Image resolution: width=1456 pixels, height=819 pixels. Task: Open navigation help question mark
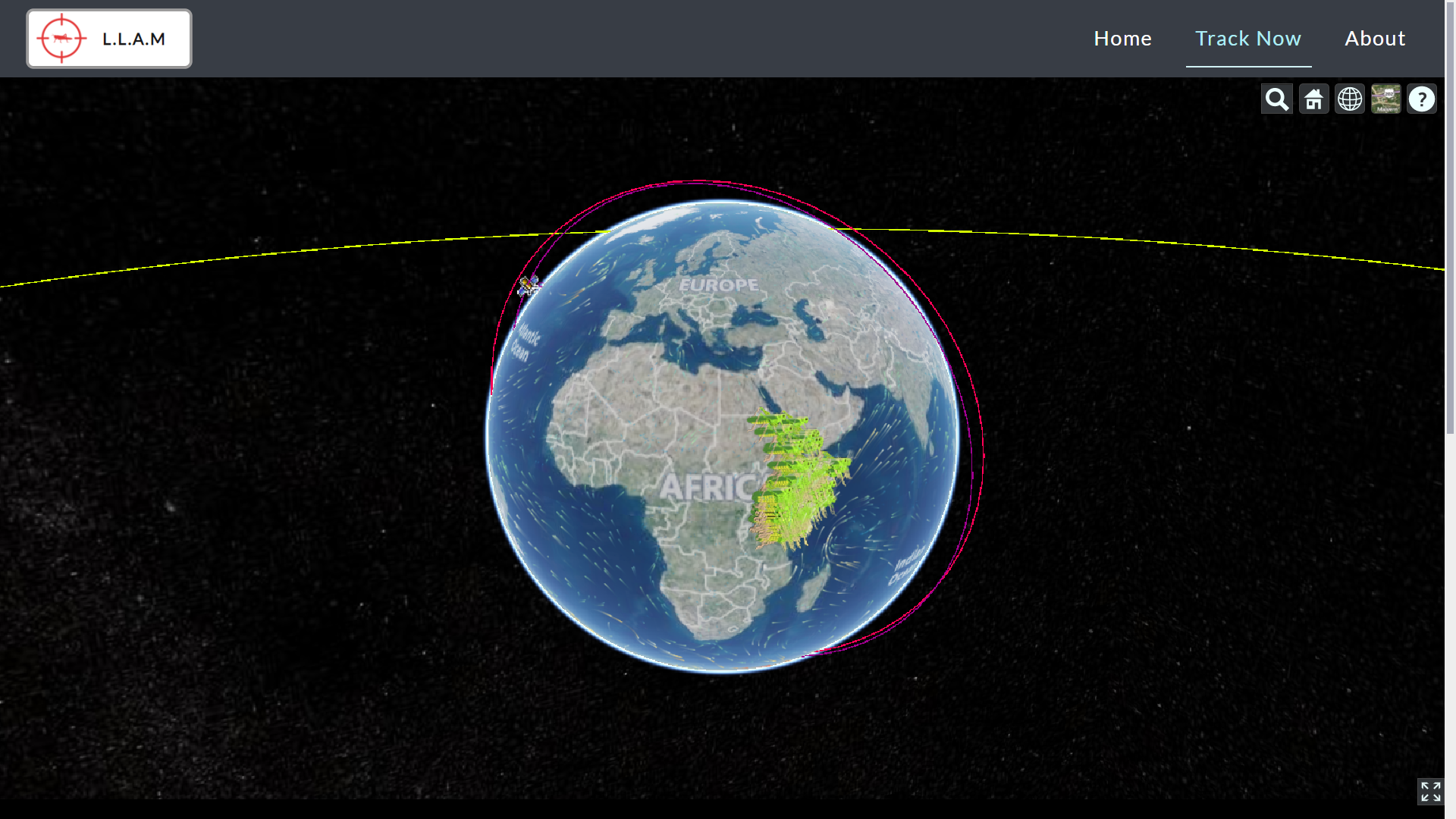1421,99
